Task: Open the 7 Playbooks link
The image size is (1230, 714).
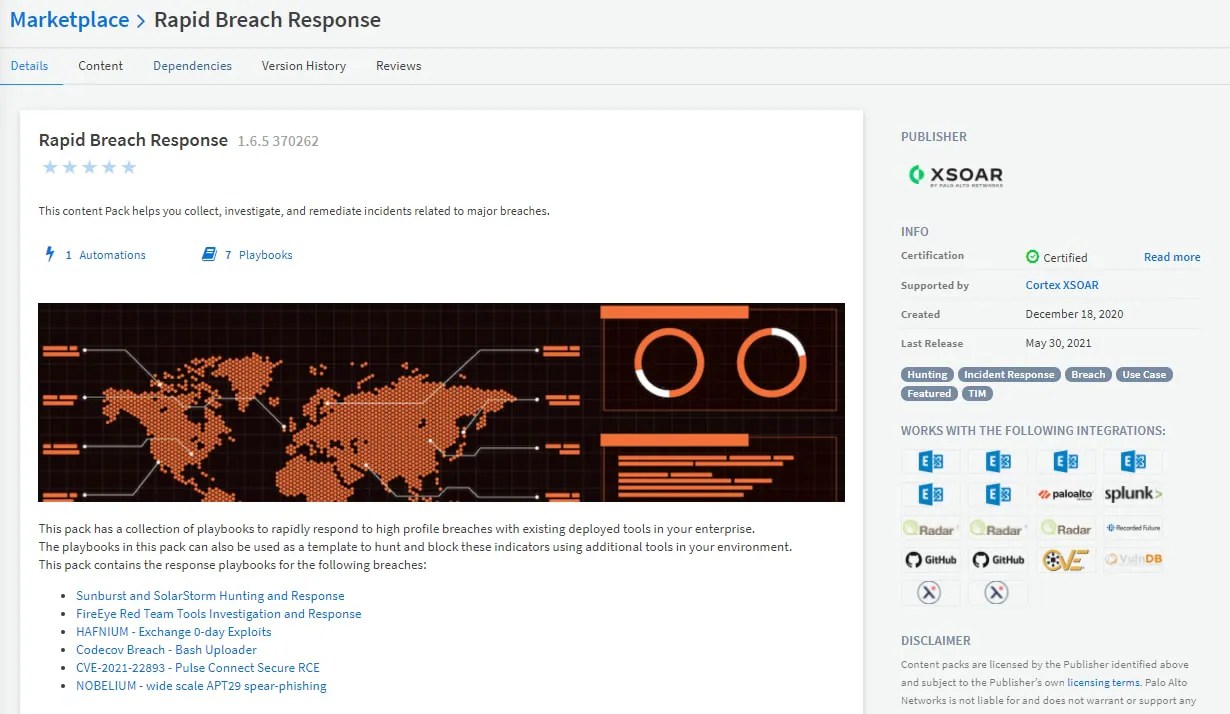Action: click(x=258, y=255)
